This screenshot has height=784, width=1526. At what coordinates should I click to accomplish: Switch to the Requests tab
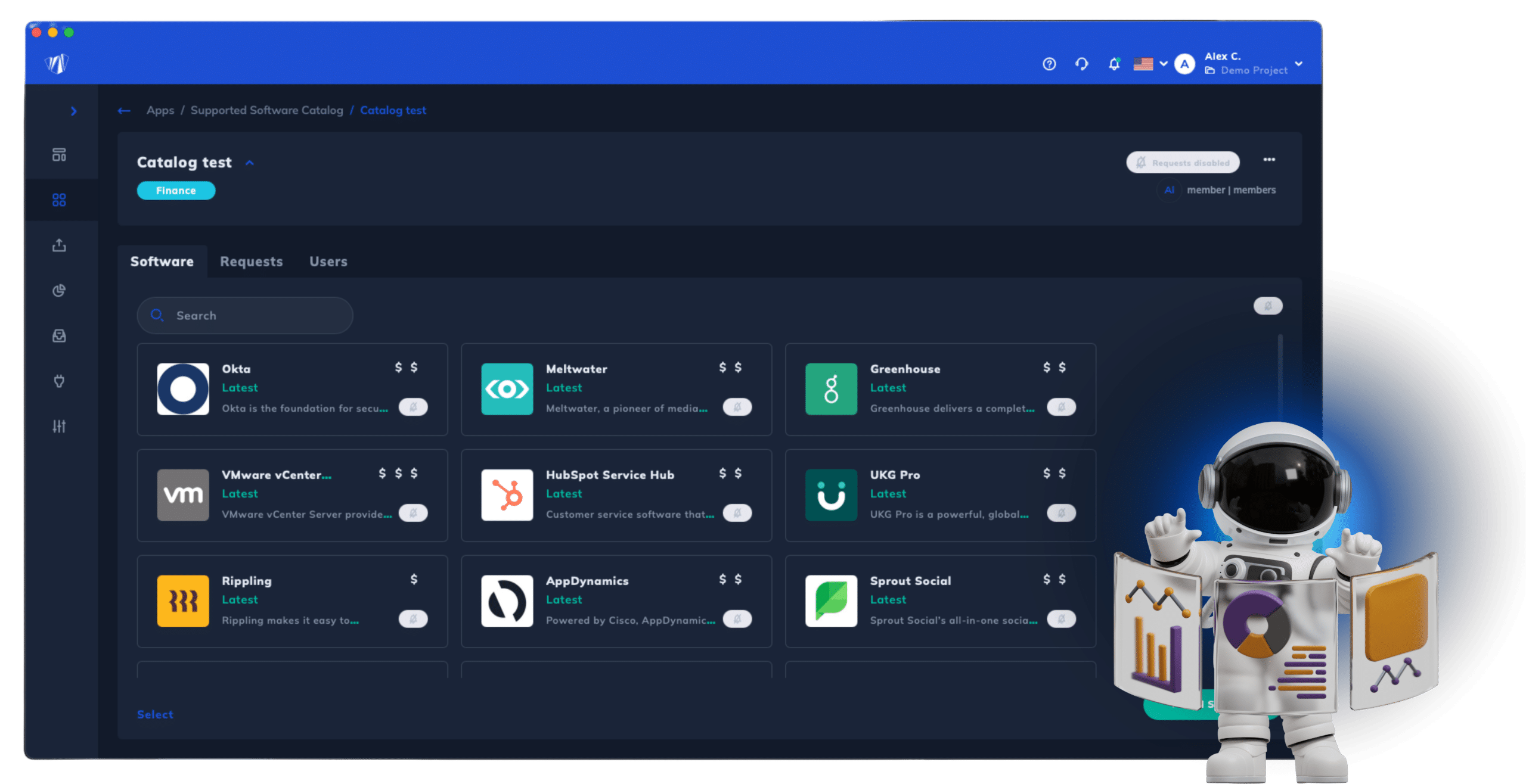pyautogui.click(x=252, y=262)
